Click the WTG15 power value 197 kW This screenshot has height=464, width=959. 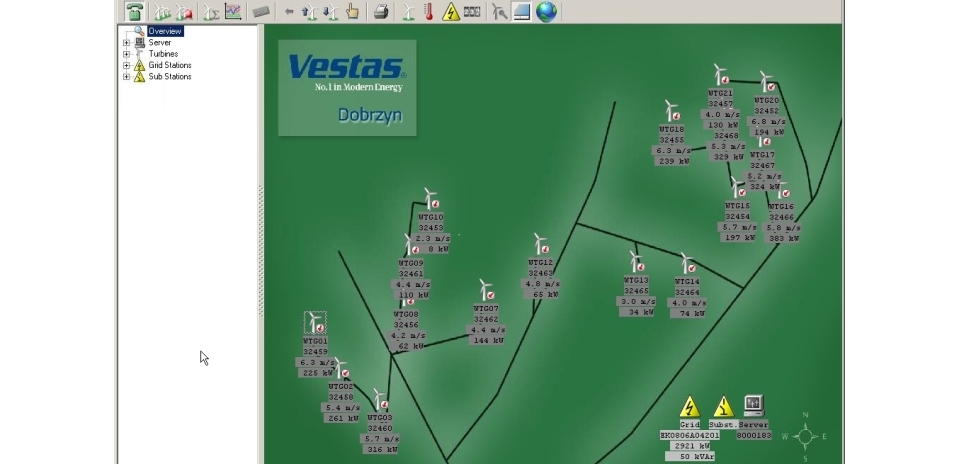[x=738, y=238]
